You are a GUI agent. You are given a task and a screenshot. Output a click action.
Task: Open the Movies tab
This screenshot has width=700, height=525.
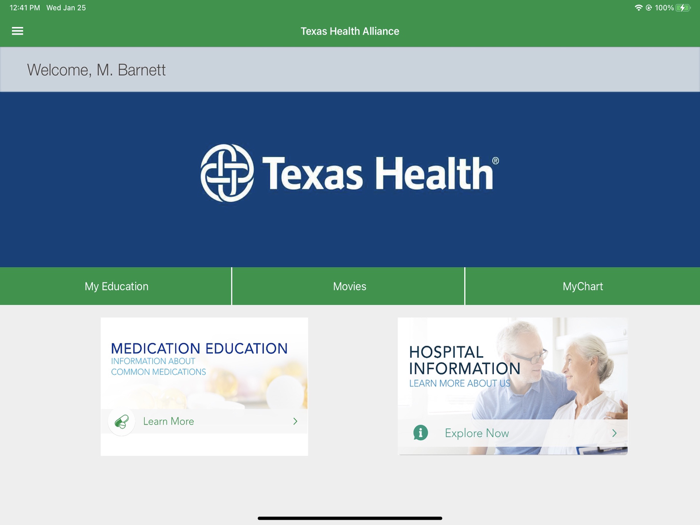click(x=348, y=286)
